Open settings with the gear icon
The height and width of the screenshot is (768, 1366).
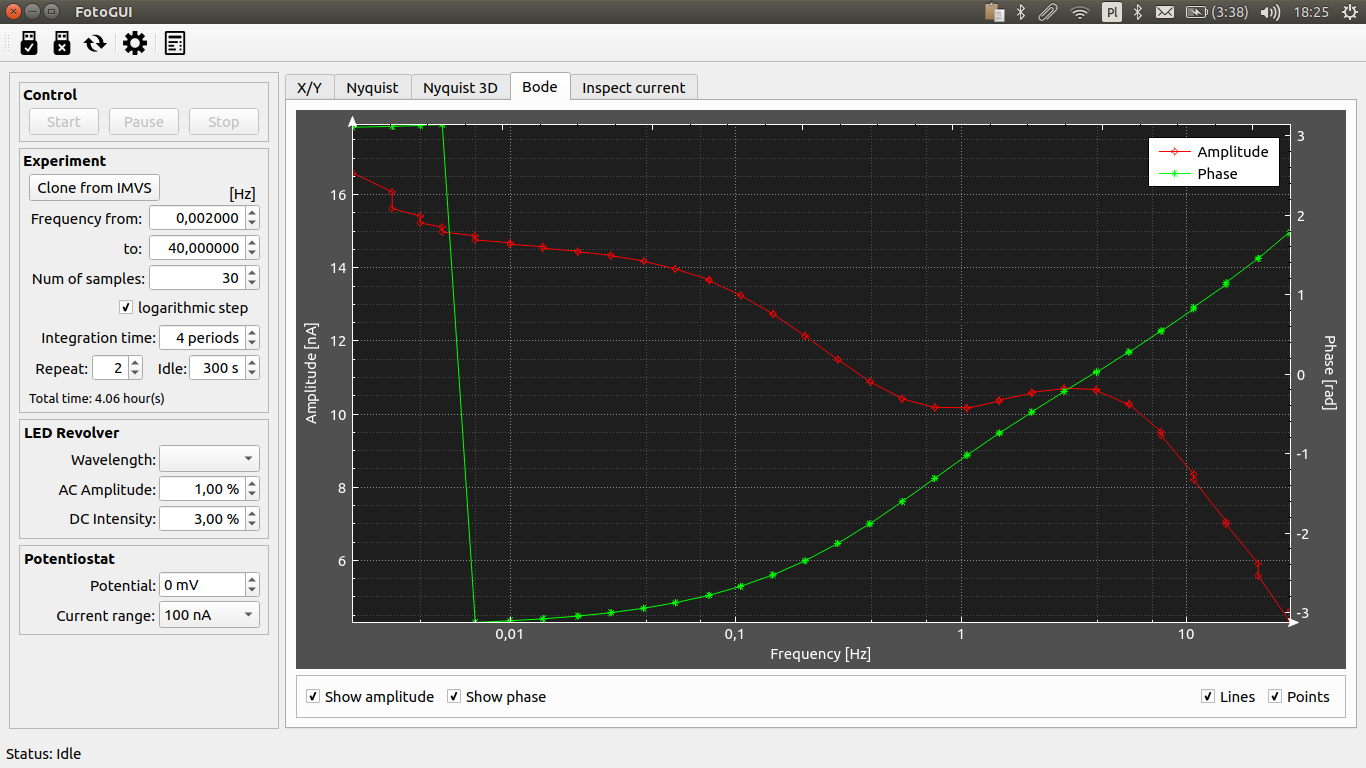[135, 43]
